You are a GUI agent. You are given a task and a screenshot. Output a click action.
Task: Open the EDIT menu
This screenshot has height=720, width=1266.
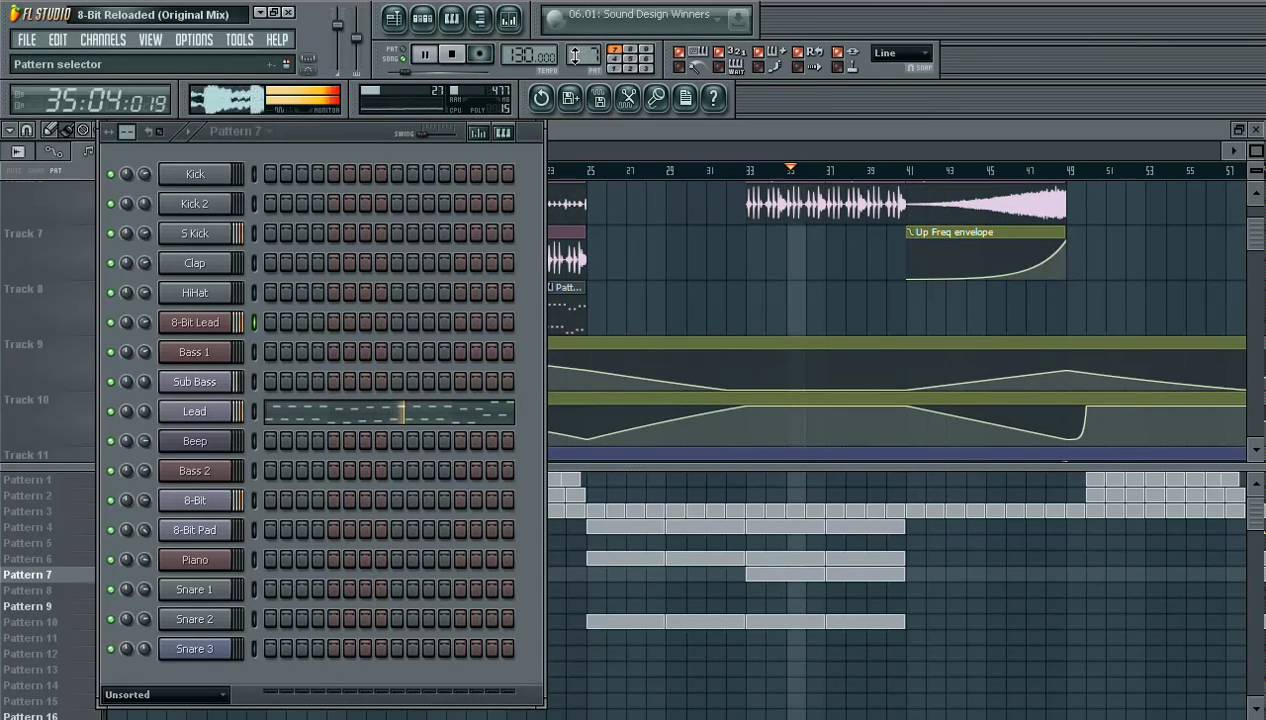[58, 40]
